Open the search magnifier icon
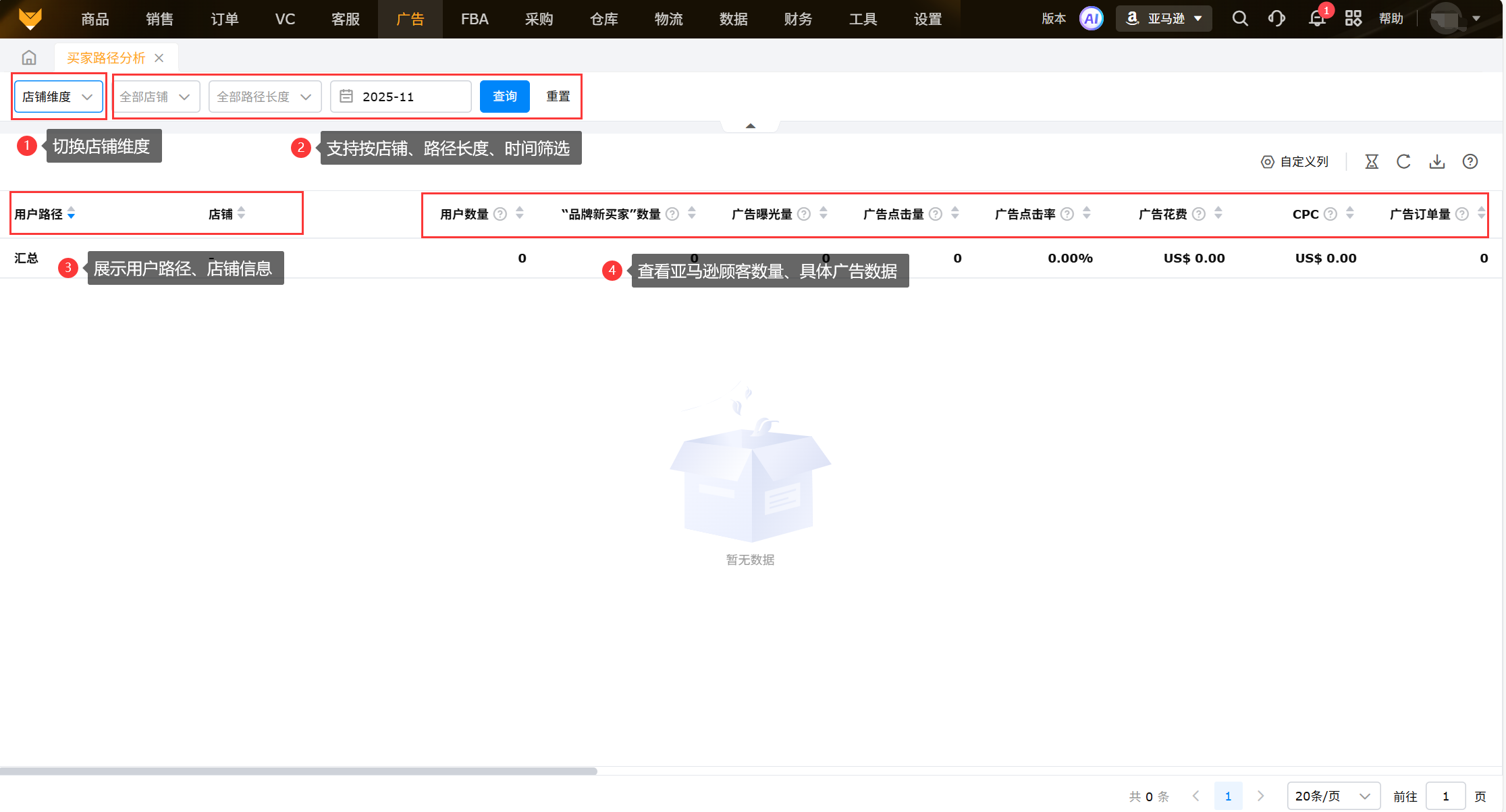This screenshot has height=812, width=1506. [1239, 19]
